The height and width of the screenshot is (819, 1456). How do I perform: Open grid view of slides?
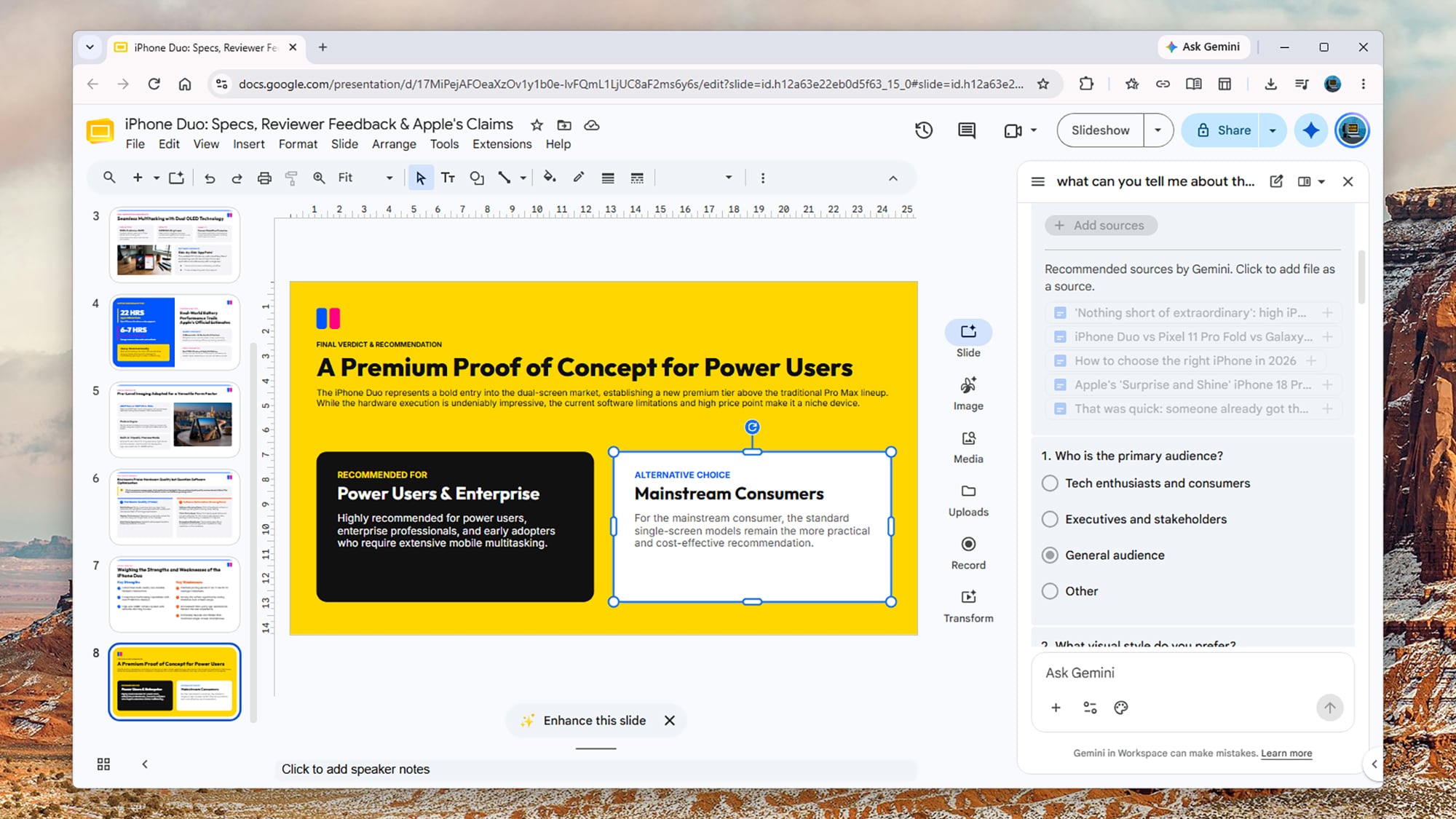[x=103, y=764]
